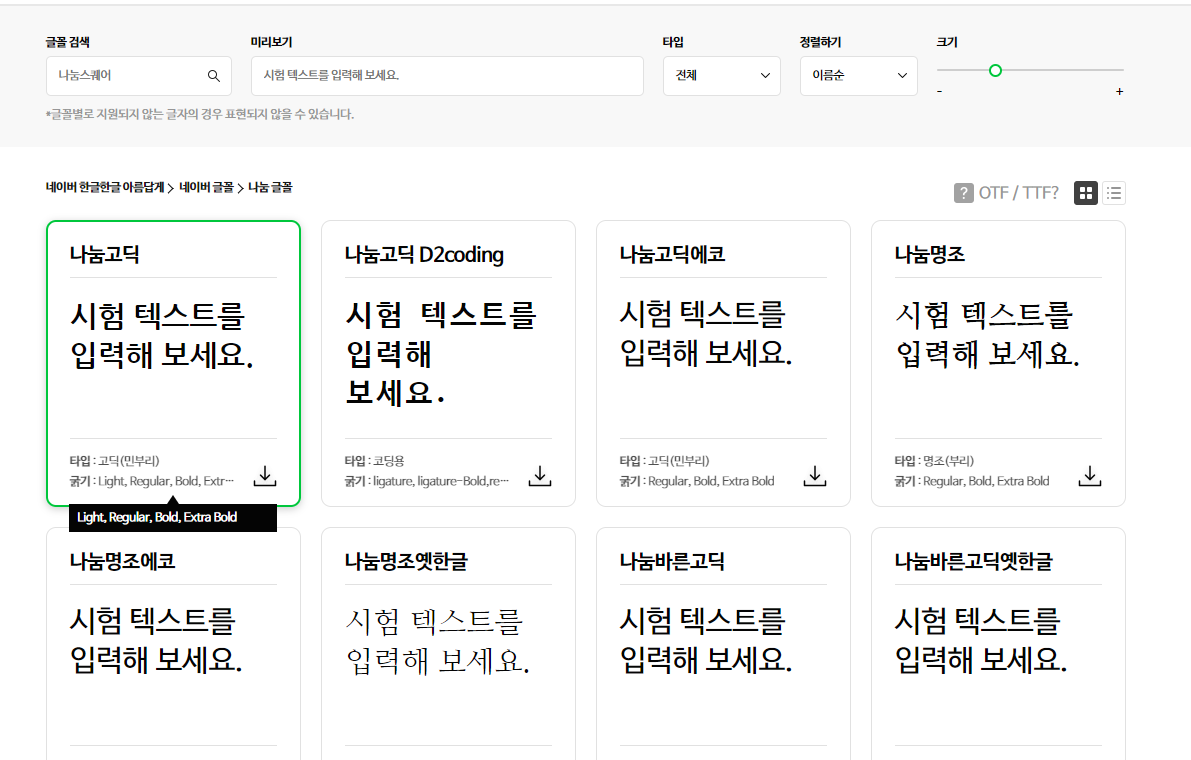This screenshot has height=760, width=1191.
Task: Click the 미리보기 preview text field
Action: 447,75
